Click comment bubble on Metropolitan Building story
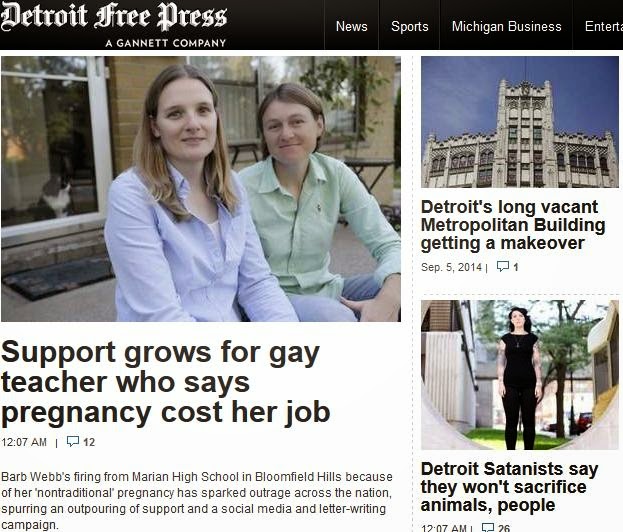This screenshot has height=532, width=623. (x=503, y=266)
